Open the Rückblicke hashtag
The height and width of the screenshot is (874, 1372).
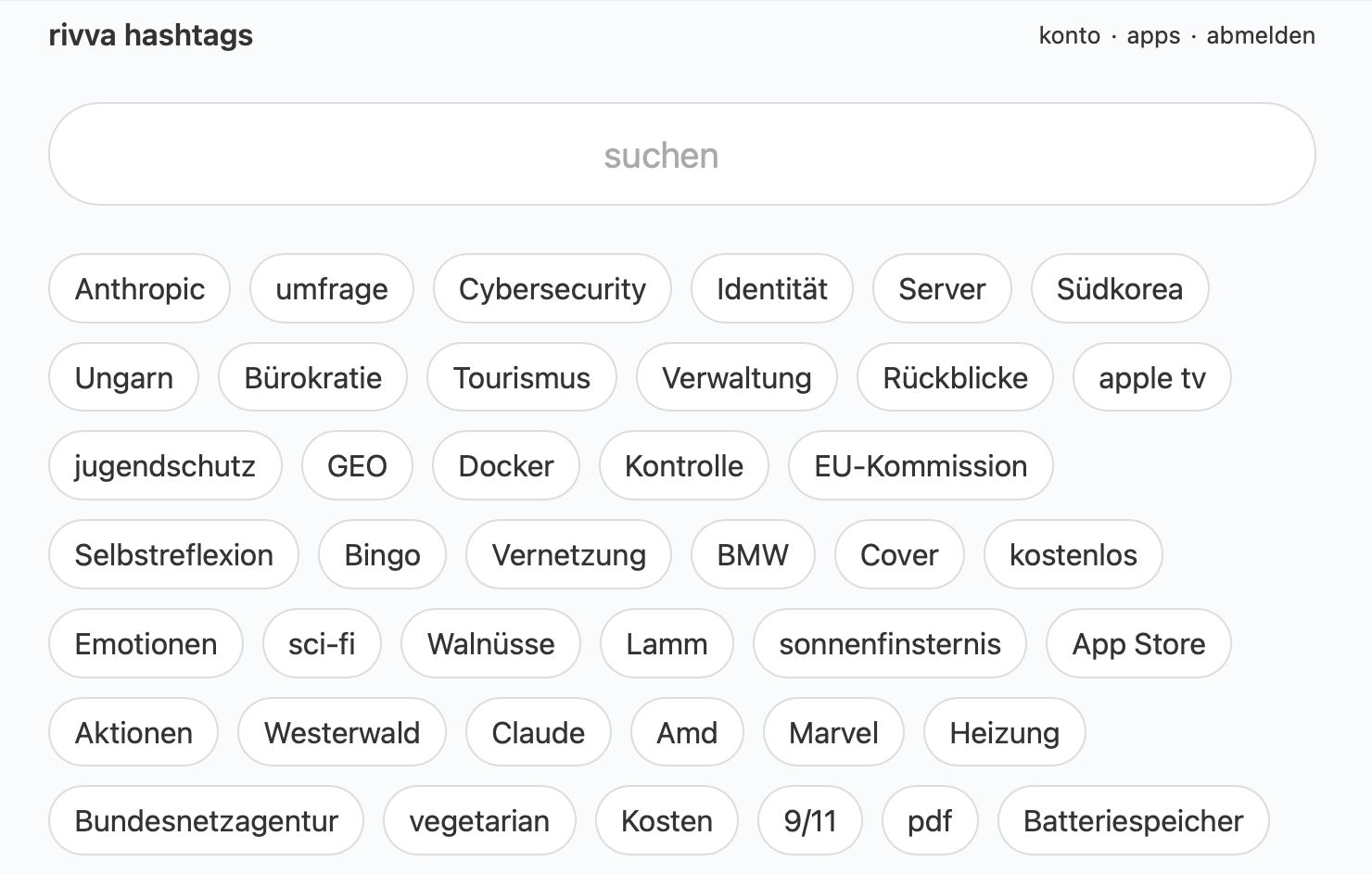[955, 377]
